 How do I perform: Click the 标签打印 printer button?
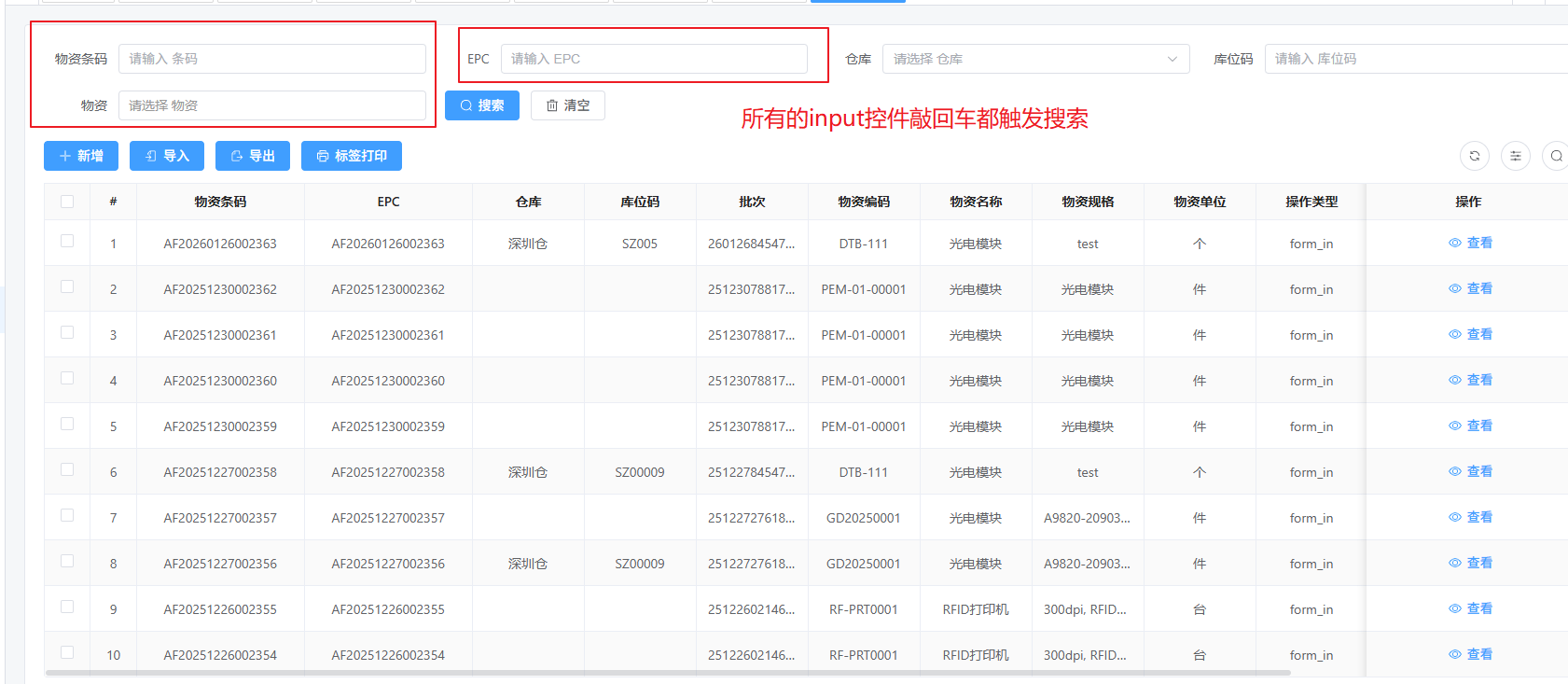pyautogui.click(x=351, y=156)
